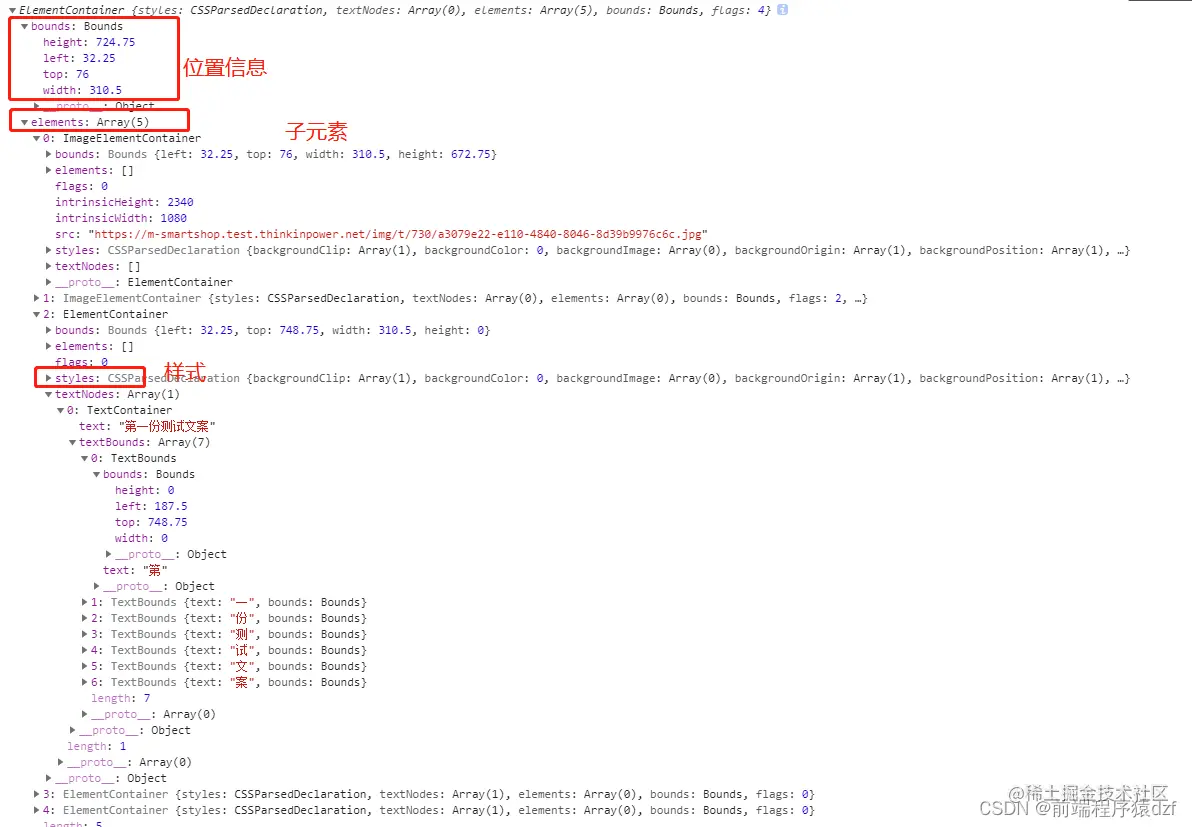1192x827 pixels.
Task: Collapse the textNodes: Array(1) node
Action: [49, 394]
